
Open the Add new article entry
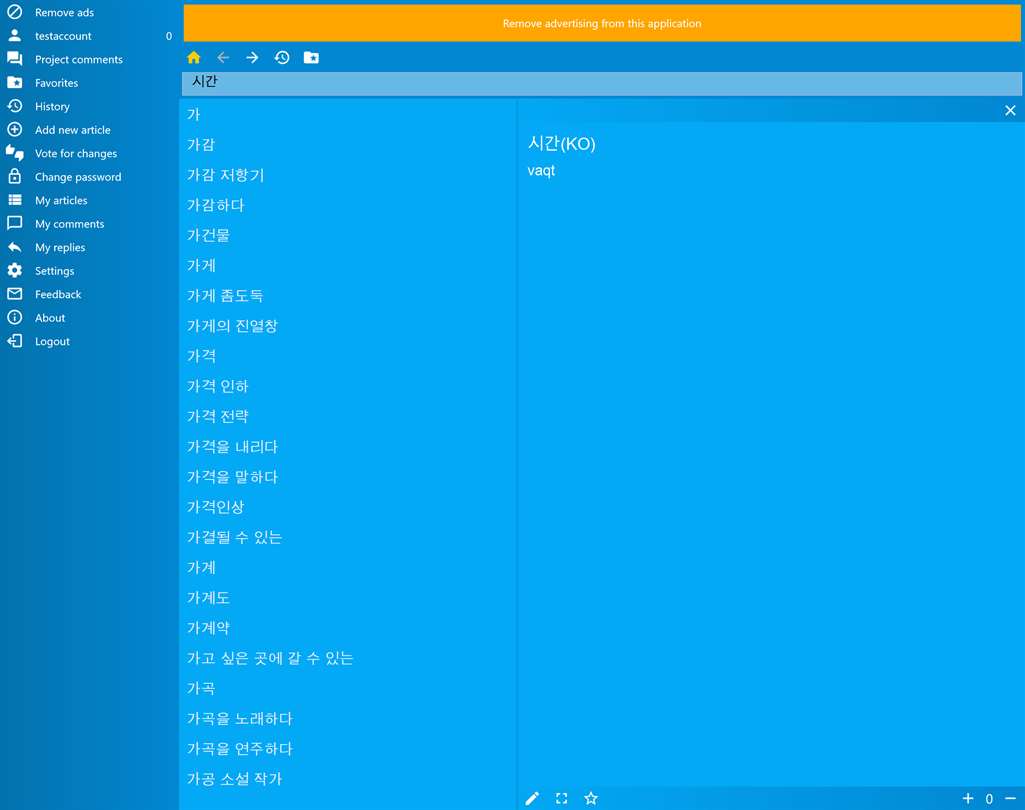tap(89, 129)
